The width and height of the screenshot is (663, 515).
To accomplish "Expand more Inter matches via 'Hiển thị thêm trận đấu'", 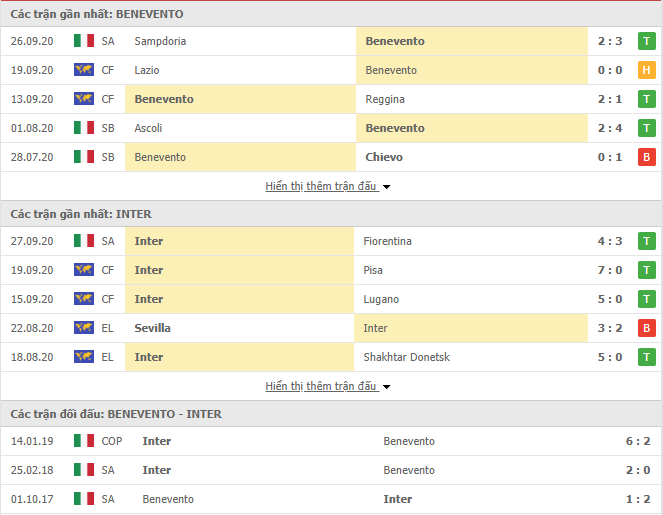I will coord(321,386).
